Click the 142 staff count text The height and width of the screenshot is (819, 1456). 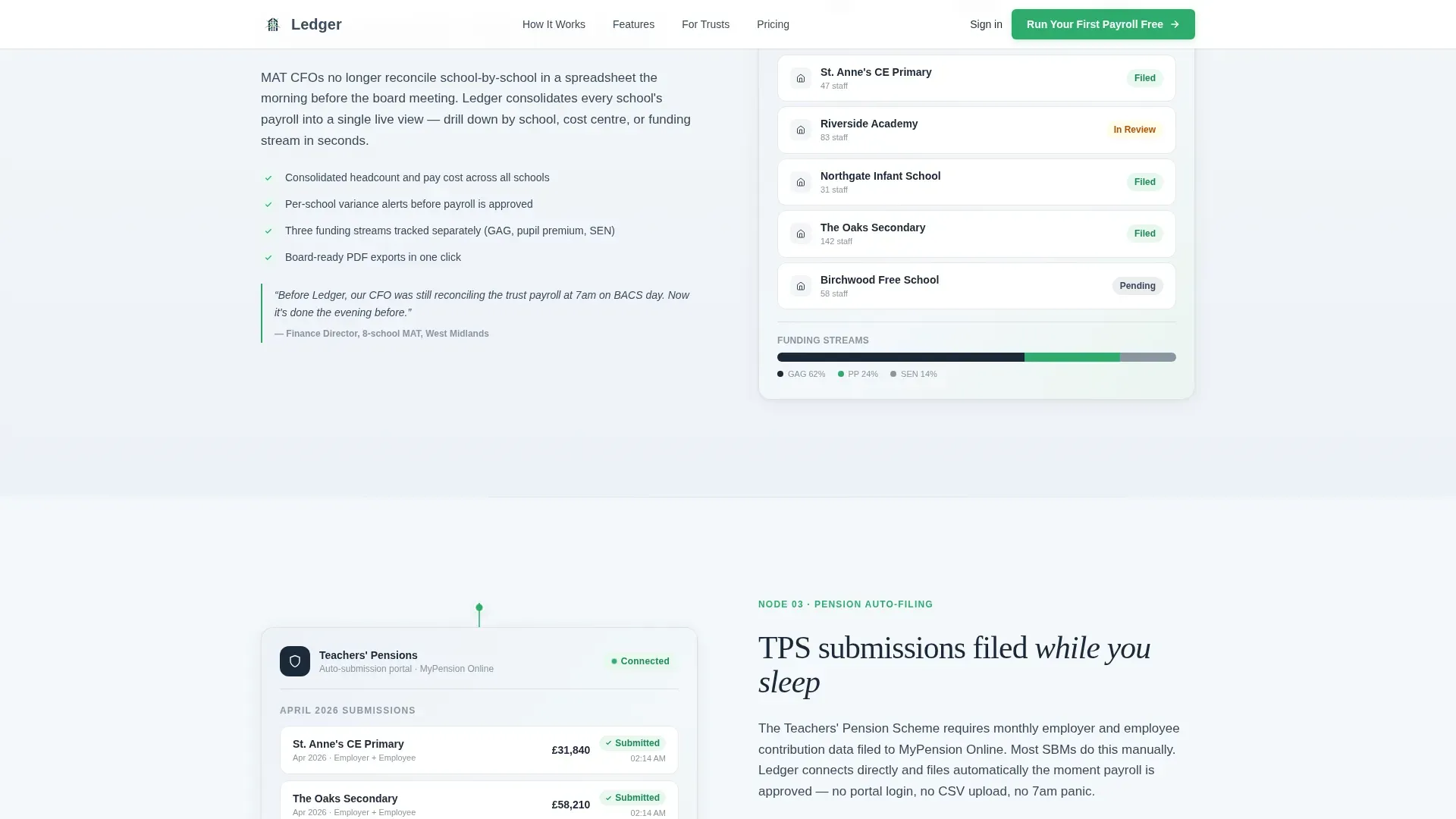[x=836, y=241]
